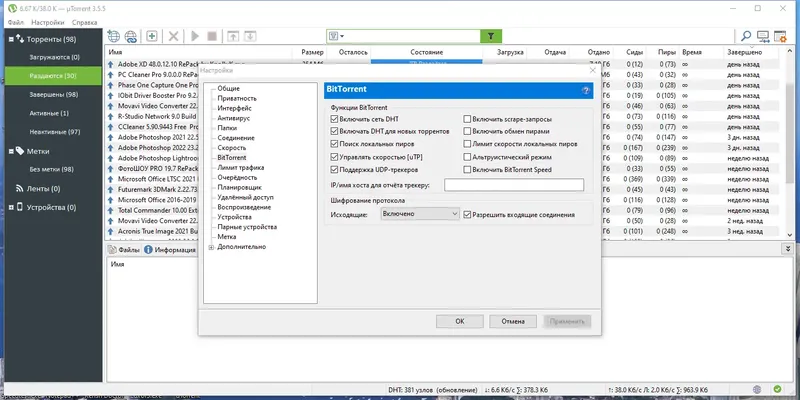Click the Stop torrent square icon
This screenshot has height=400, width=800.
coord(212,36)
